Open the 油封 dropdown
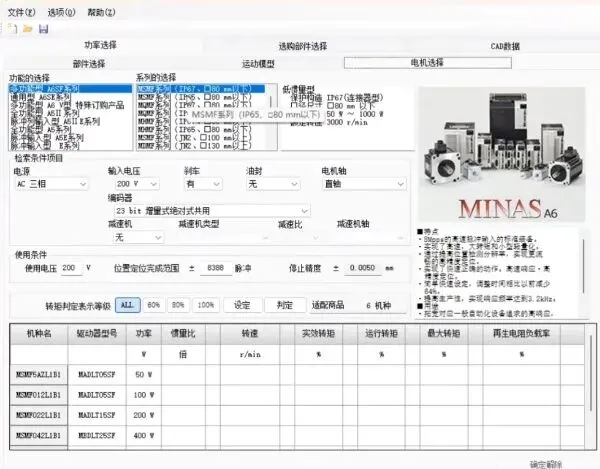The height and width of the screenshot is (469, 600). [x=273, y=184]
